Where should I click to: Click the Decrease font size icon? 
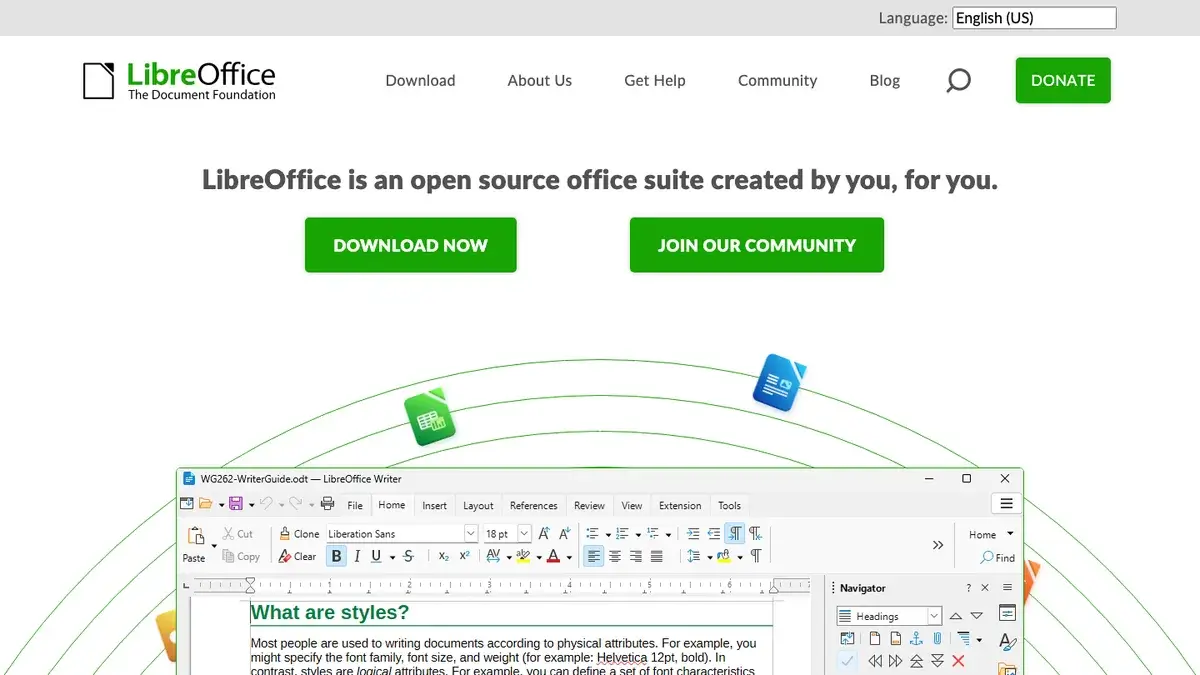564,534
